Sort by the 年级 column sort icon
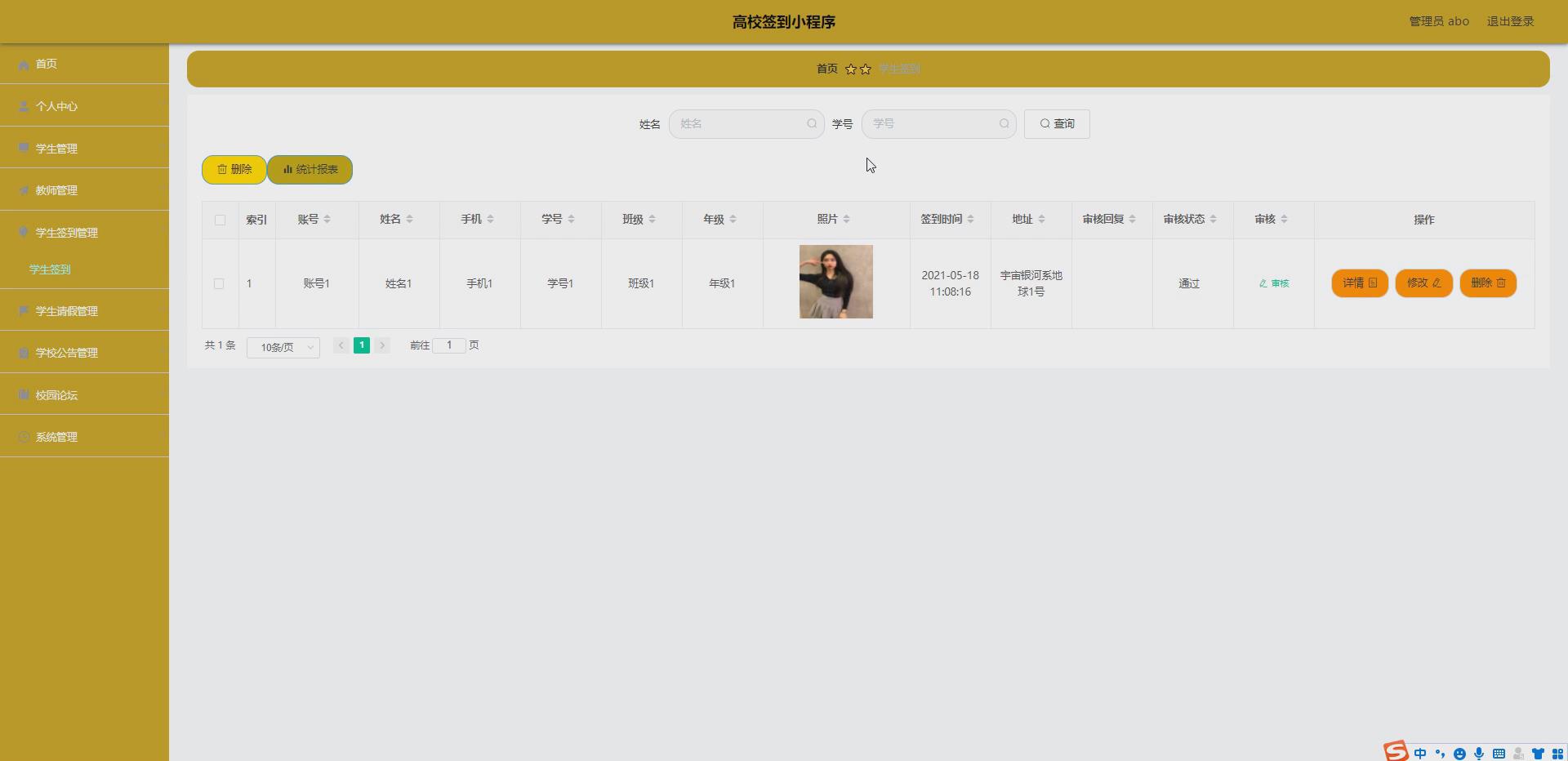 [733, 219]
